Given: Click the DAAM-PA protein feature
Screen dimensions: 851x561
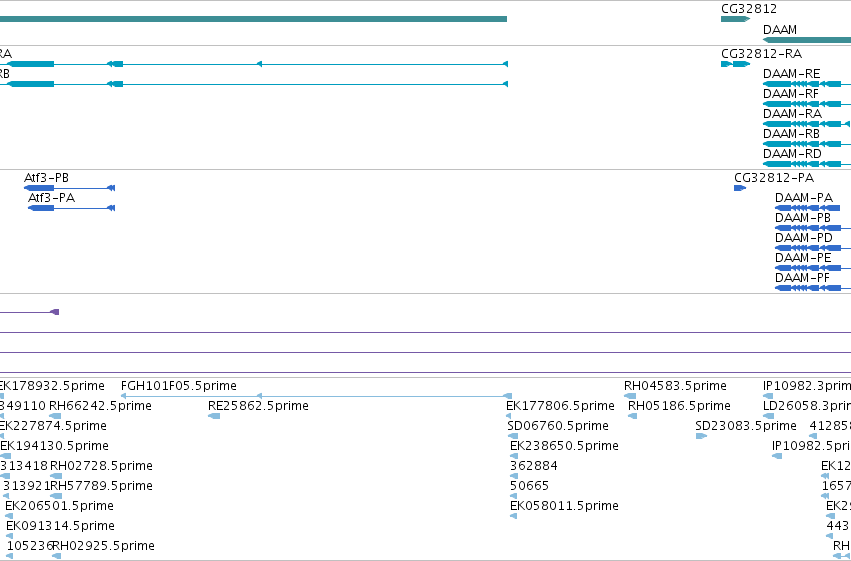Looking at the screenshot, I should (808, 208).
